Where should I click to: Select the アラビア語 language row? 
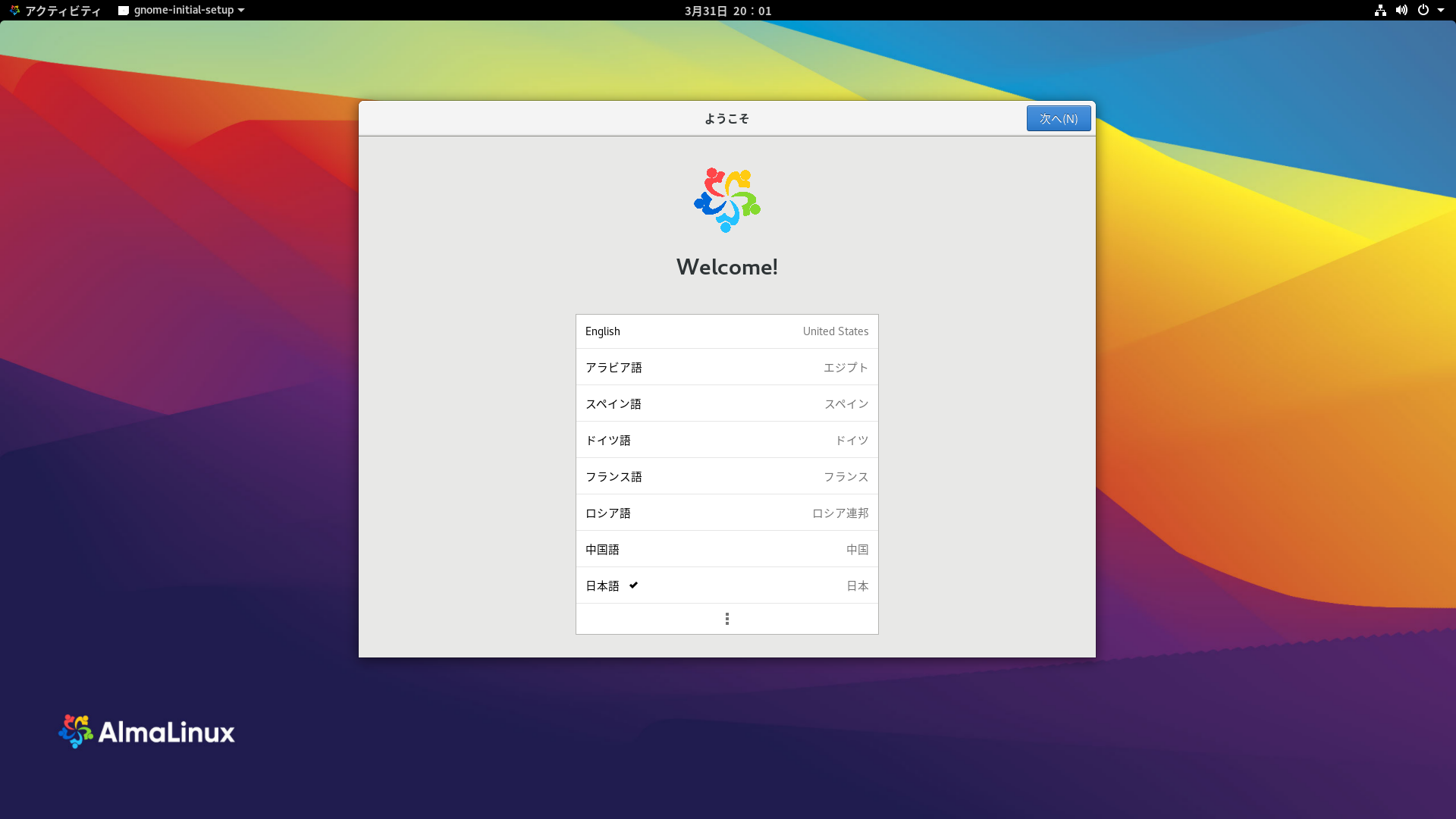(726, 368)
